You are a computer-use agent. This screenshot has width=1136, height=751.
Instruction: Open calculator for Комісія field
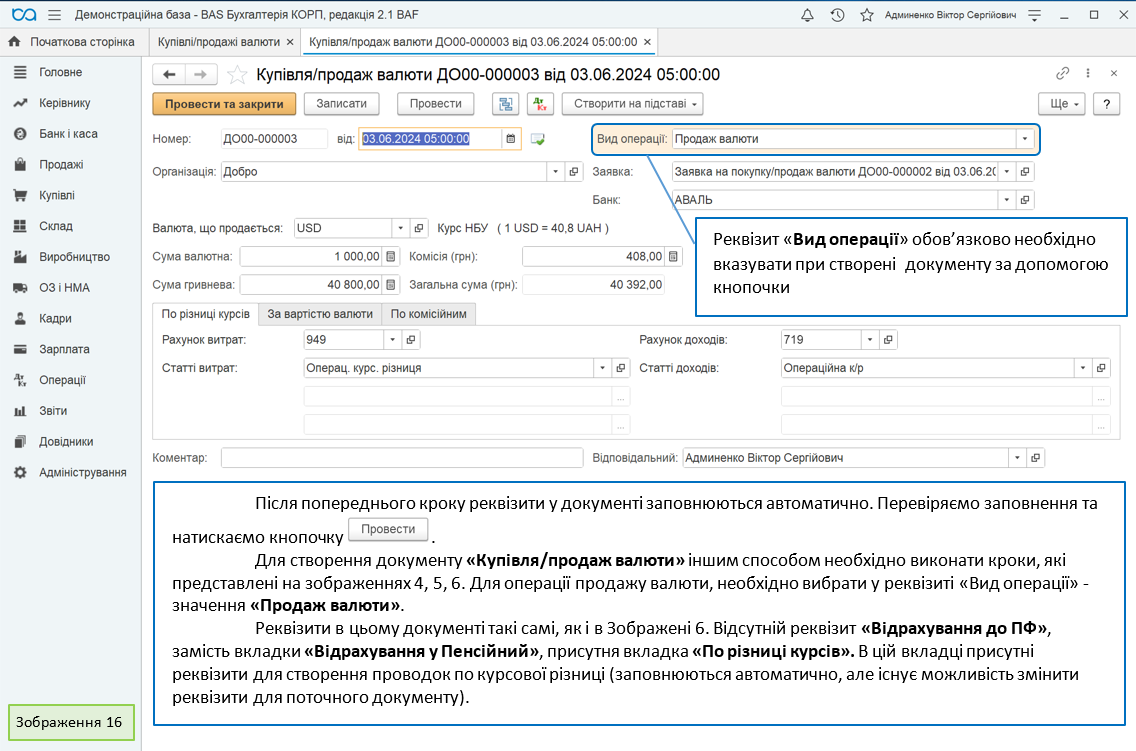(673, 256)
